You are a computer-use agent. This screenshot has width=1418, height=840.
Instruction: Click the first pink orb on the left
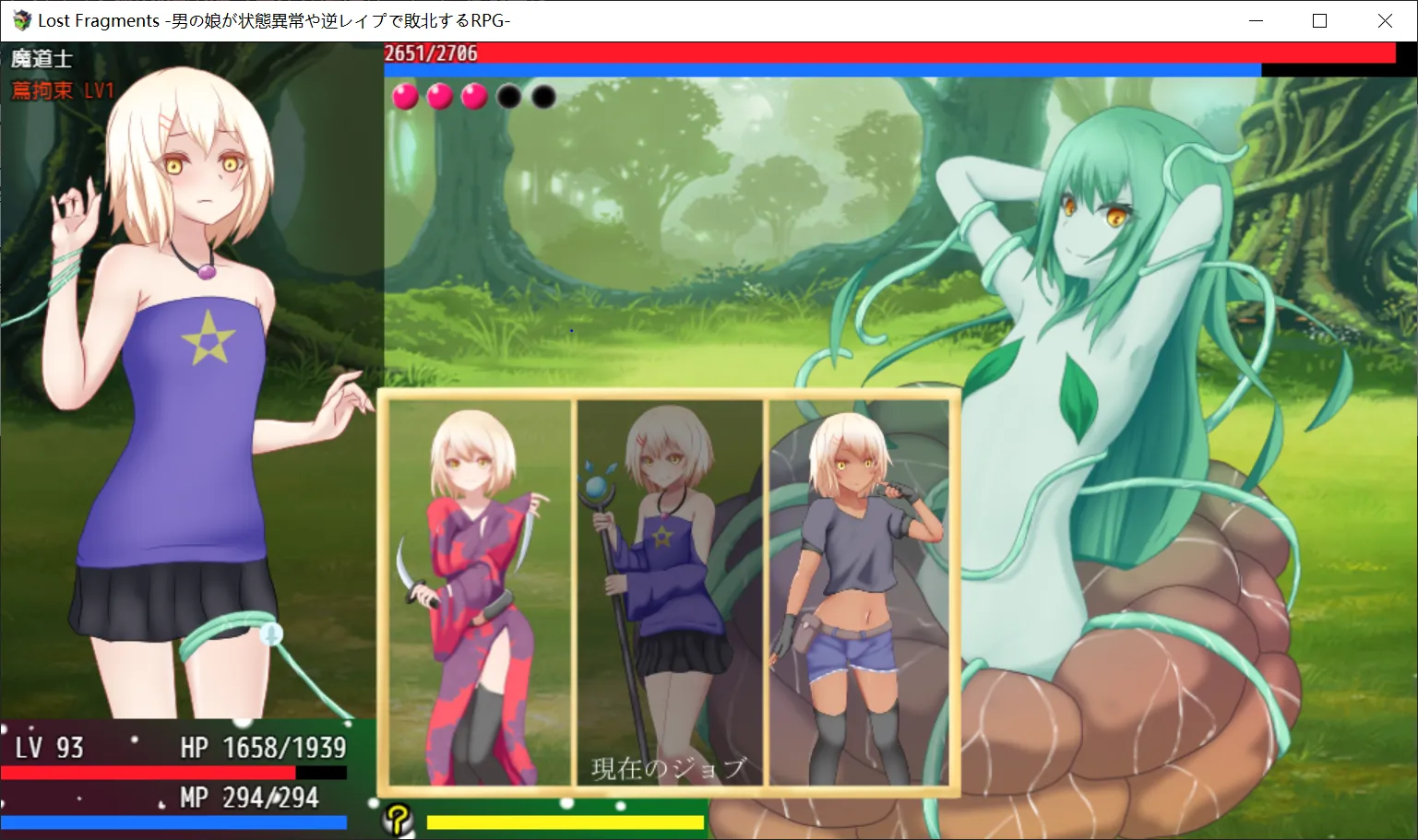(x=405, y=96)
